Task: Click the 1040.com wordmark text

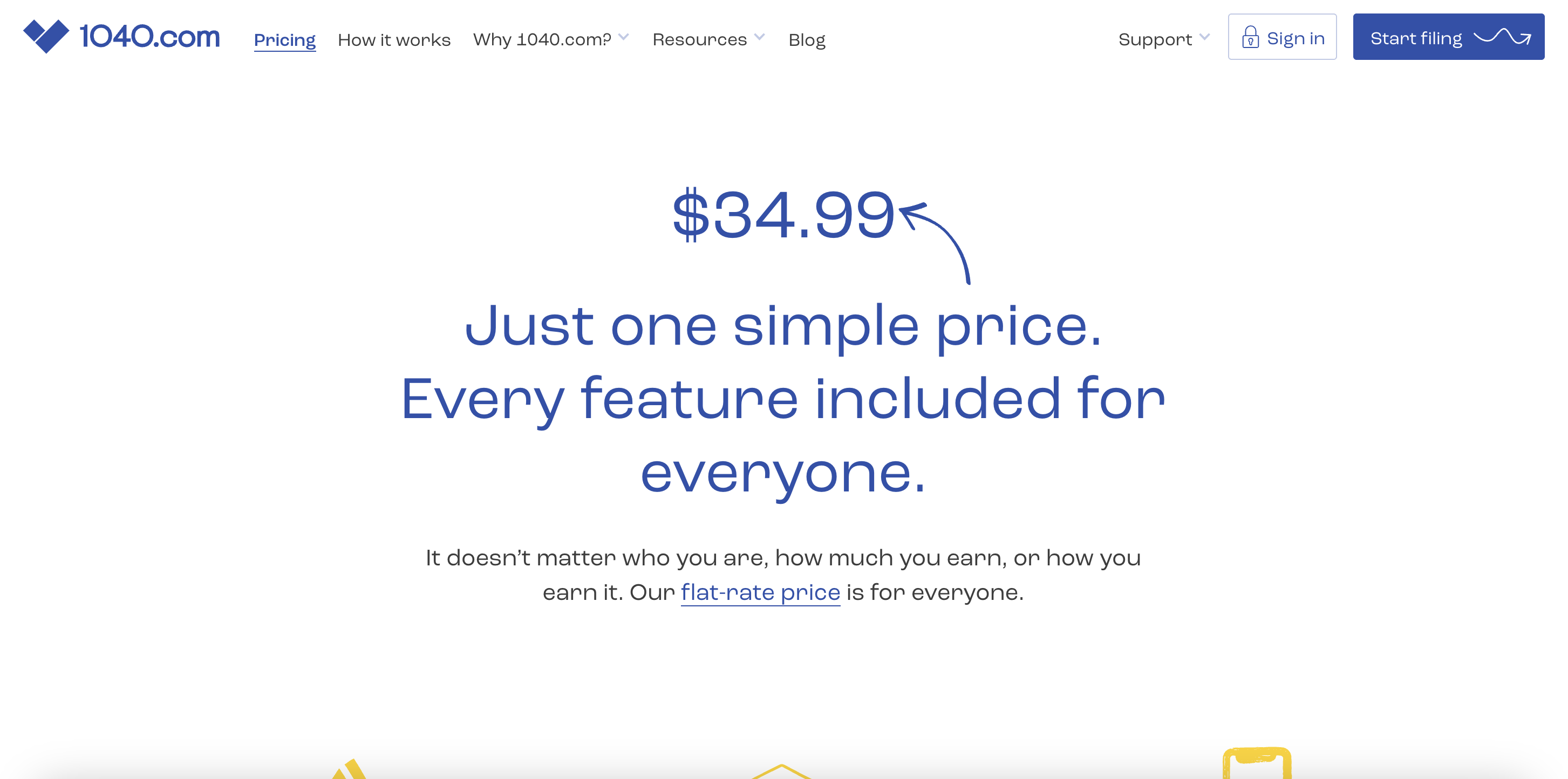Action: coord(150,37)
